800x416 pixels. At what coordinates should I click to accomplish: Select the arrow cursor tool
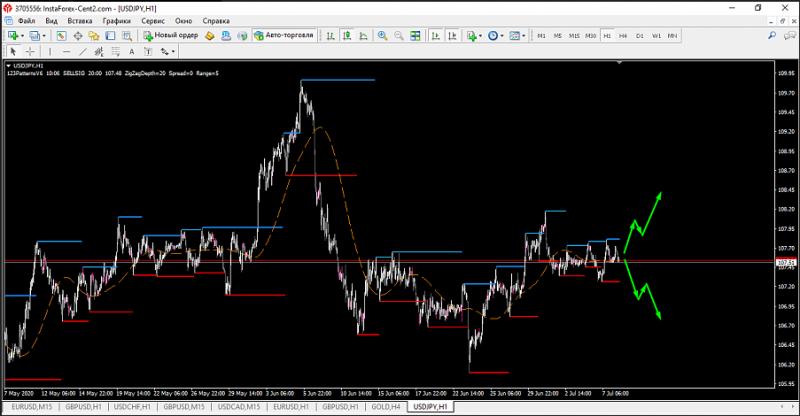13,52
